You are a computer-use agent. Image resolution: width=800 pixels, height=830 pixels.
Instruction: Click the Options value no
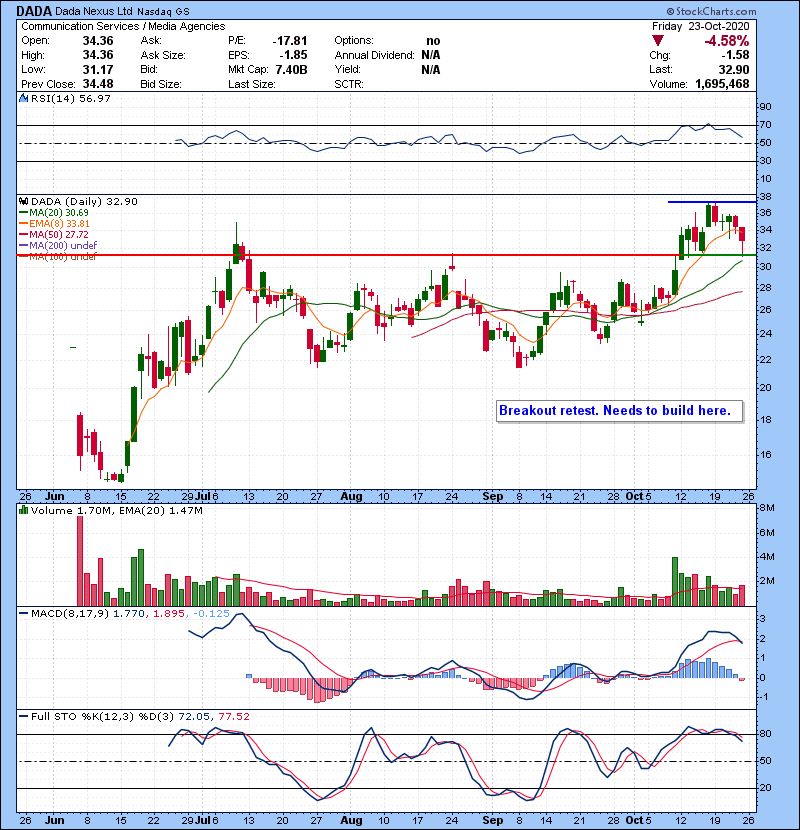click(433, 41)
